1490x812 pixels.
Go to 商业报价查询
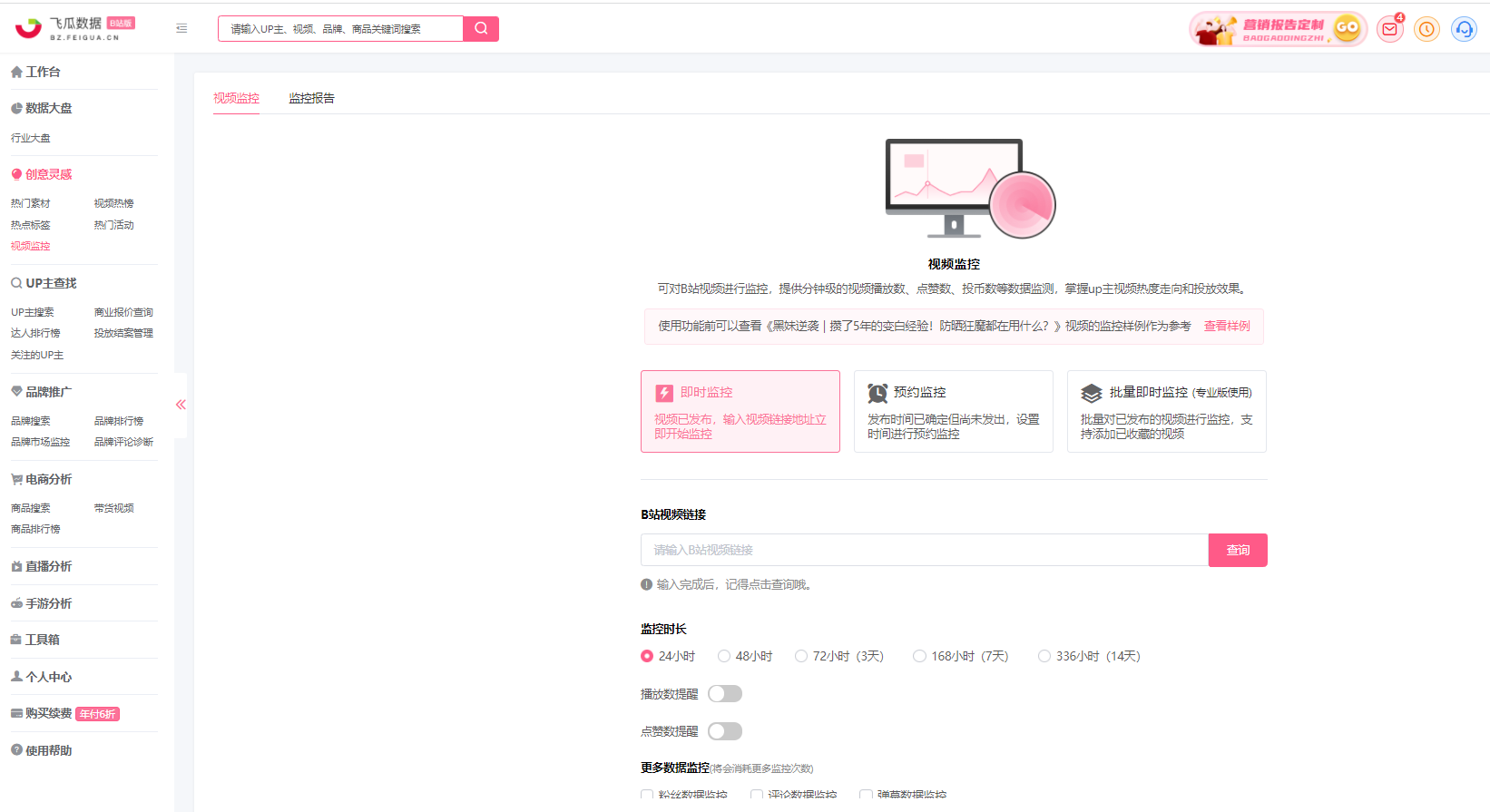[x=123, y=312]
